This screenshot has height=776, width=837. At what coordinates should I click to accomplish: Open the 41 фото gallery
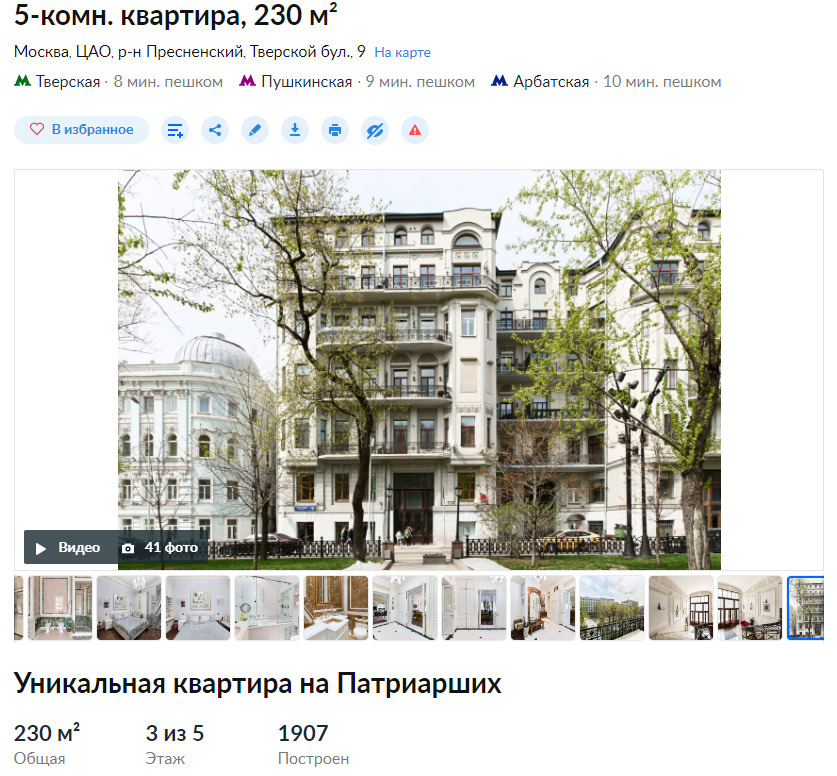[162, 548]
